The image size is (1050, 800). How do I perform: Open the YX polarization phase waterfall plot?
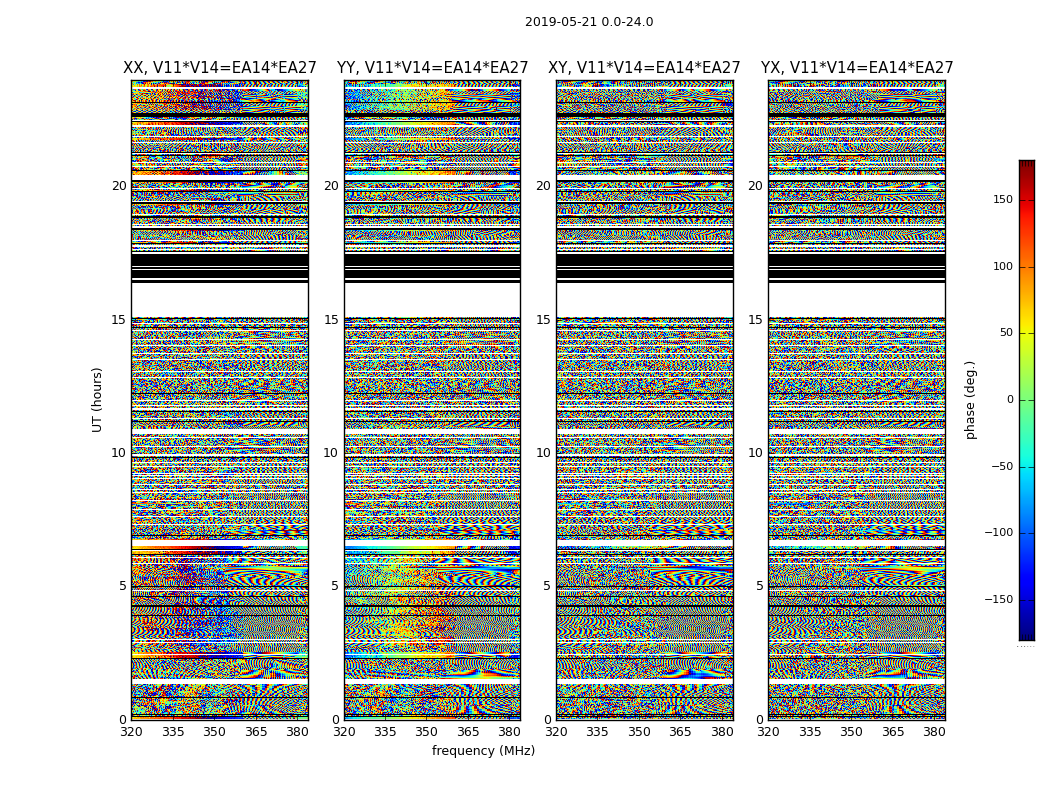tap(857, 400)
